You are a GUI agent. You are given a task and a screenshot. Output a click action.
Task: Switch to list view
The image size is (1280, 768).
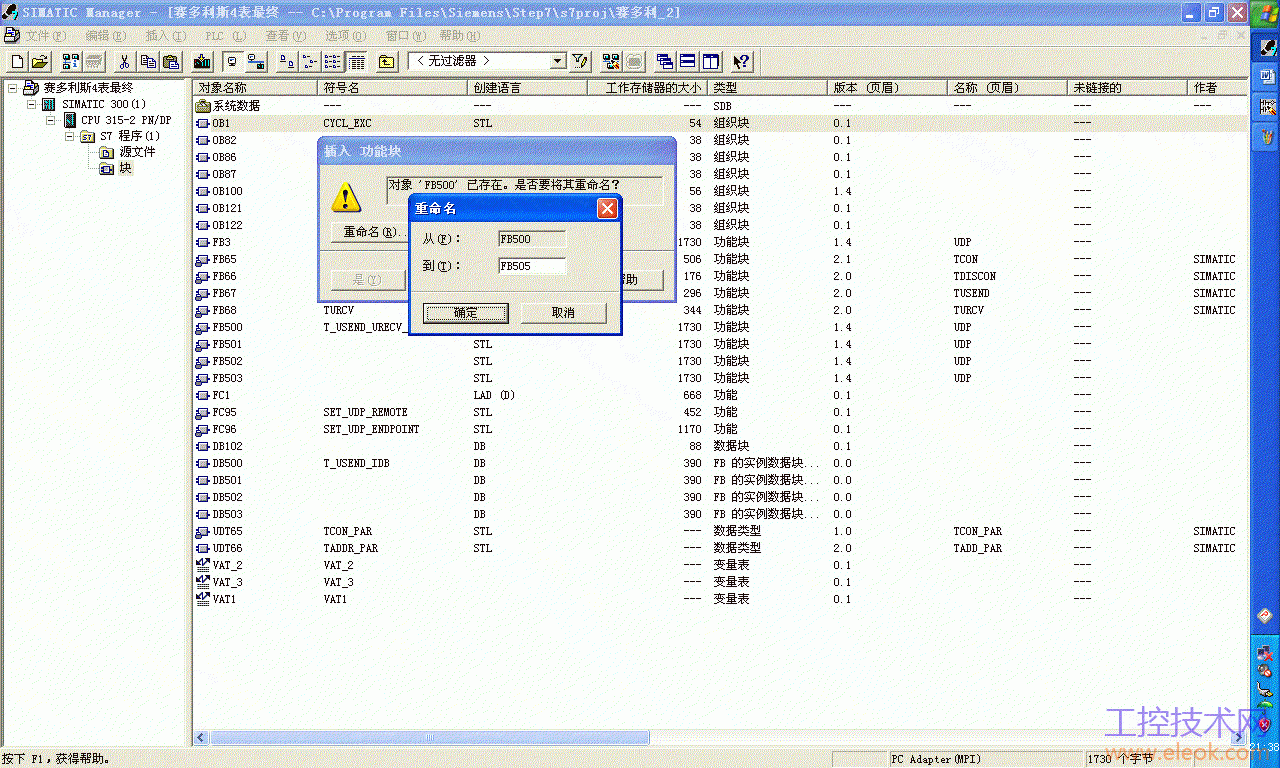(333, 62)
